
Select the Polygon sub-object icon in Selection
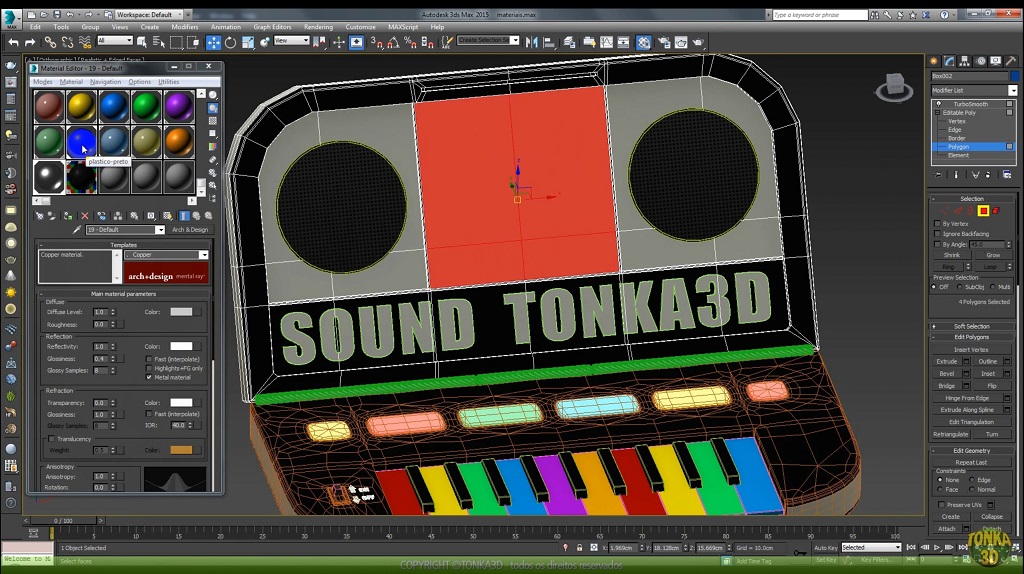983,211
